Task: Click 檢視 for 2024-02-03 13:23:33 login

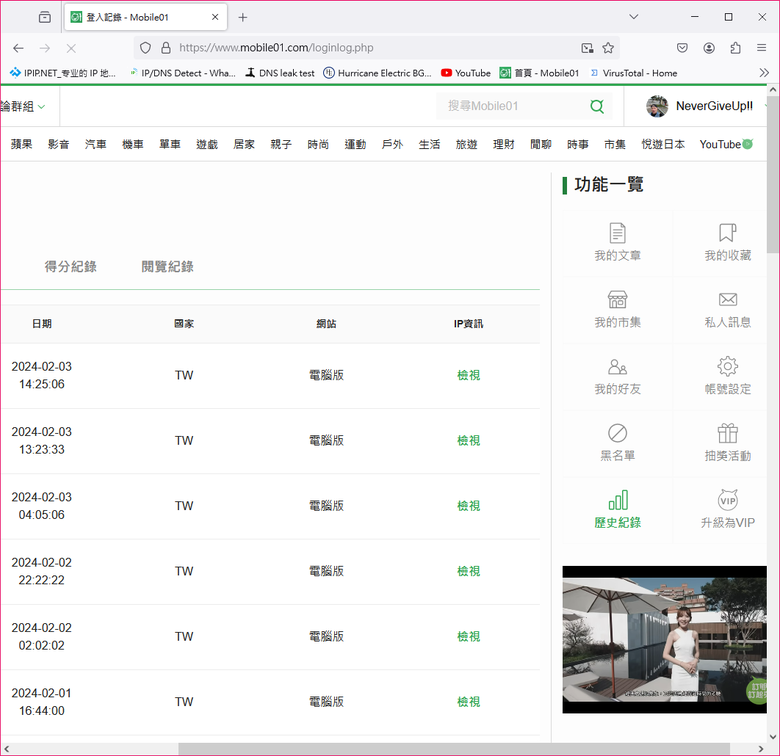Action: (469, 440)
